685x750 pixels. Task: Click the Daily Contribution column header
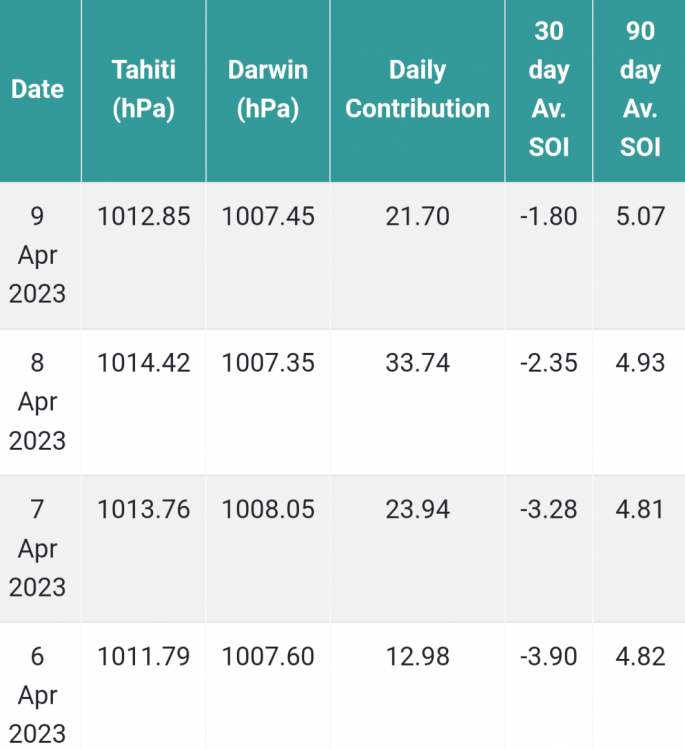[417, 89]
